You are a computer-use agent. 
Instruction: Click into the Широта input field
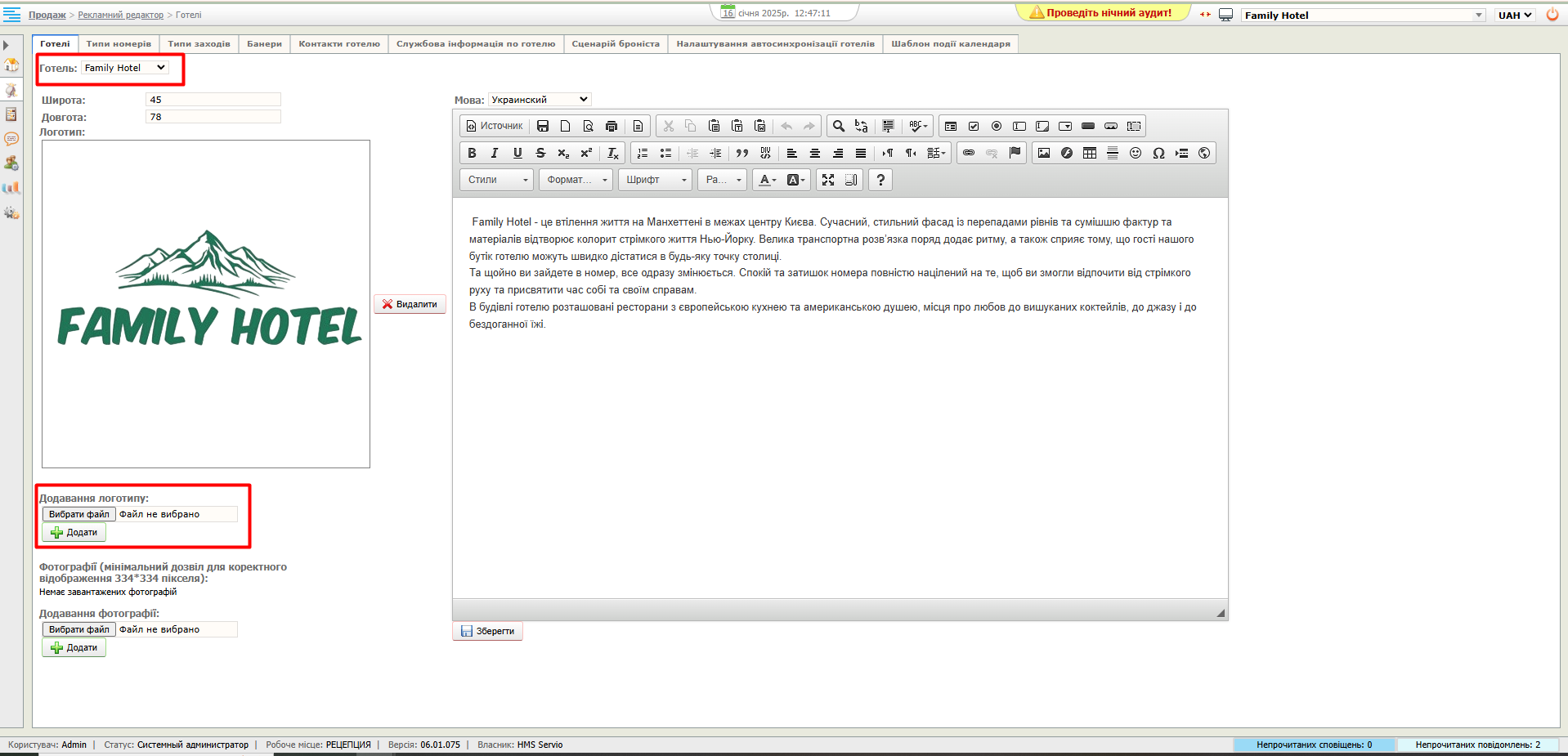213,100
